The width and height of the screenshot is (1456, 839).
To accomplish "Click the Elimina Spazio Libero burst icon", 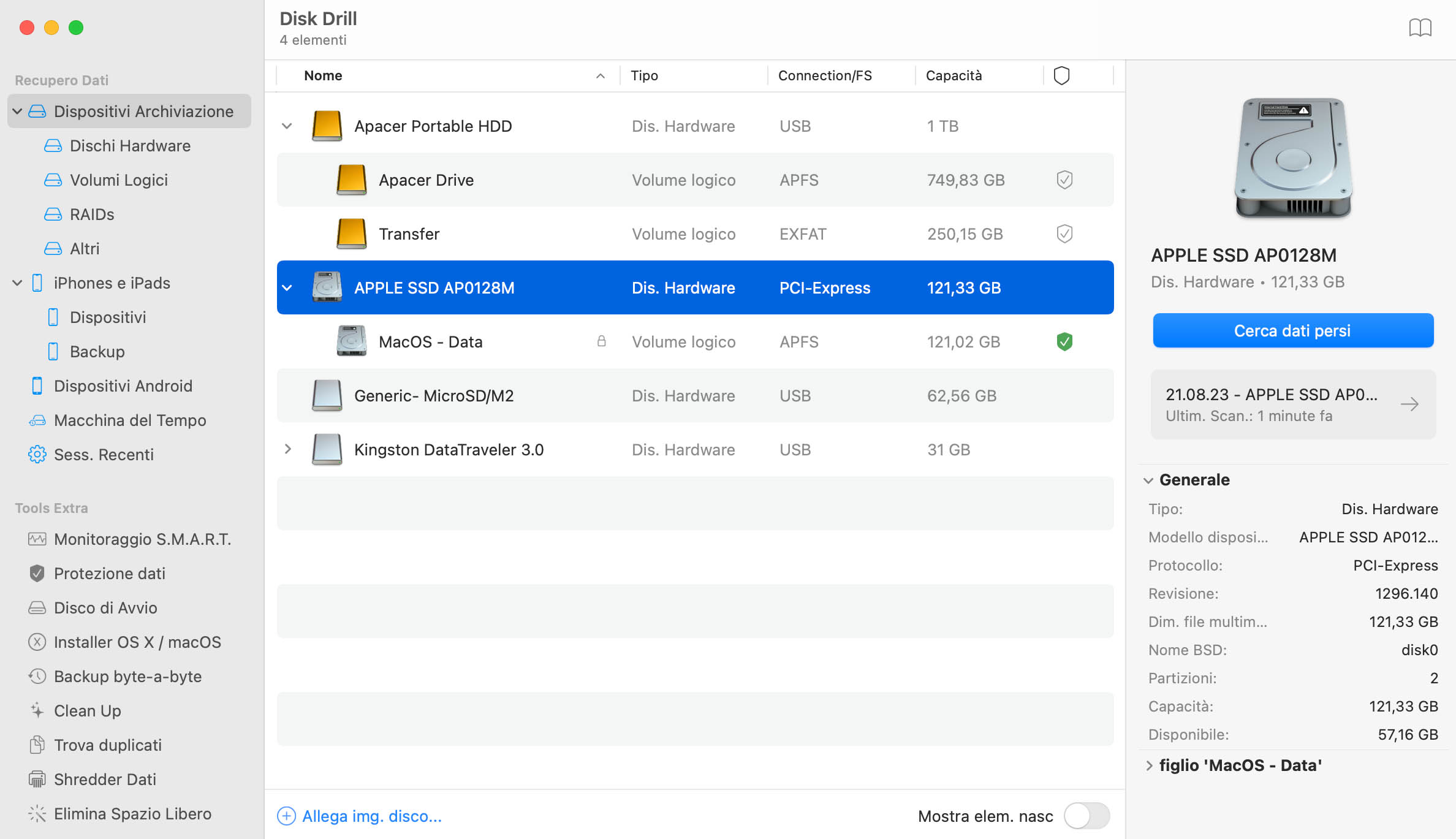I will 37,813.
